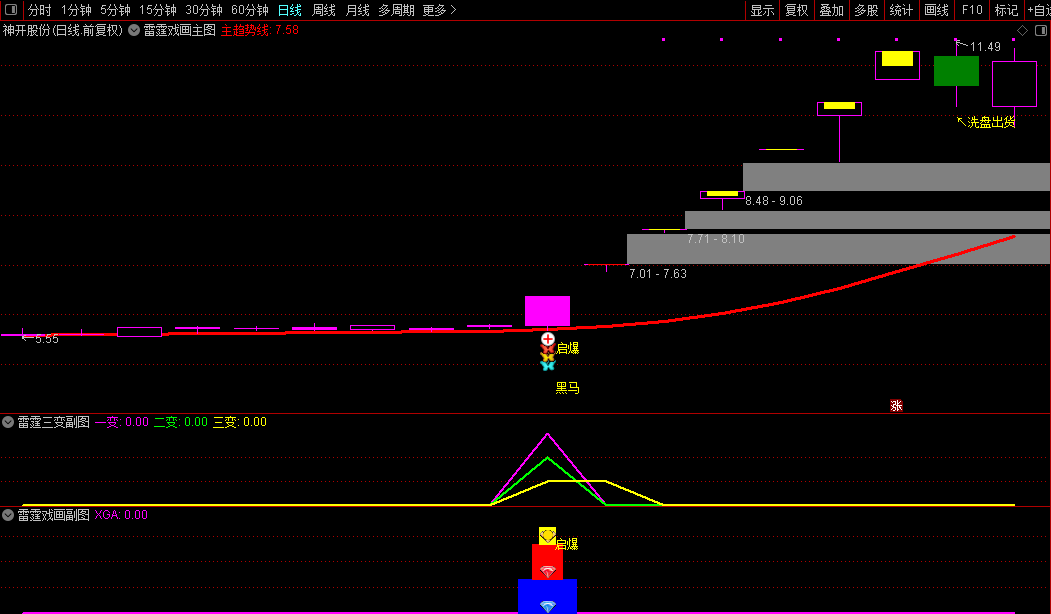Click the 洗盘出货 annotation label
The width and height of the screenshot is (1051, 614).
991,122
